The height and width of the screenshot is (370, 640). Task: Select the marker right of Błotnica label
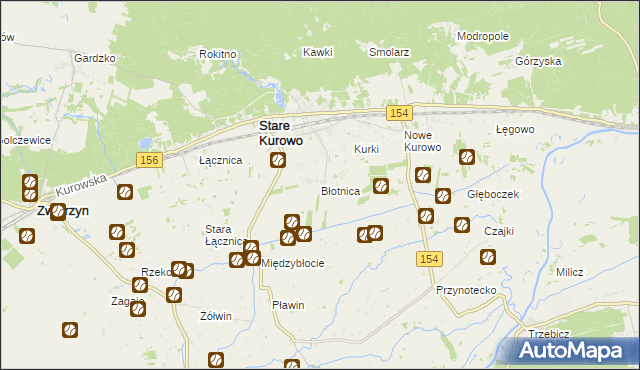pos(380,186)
